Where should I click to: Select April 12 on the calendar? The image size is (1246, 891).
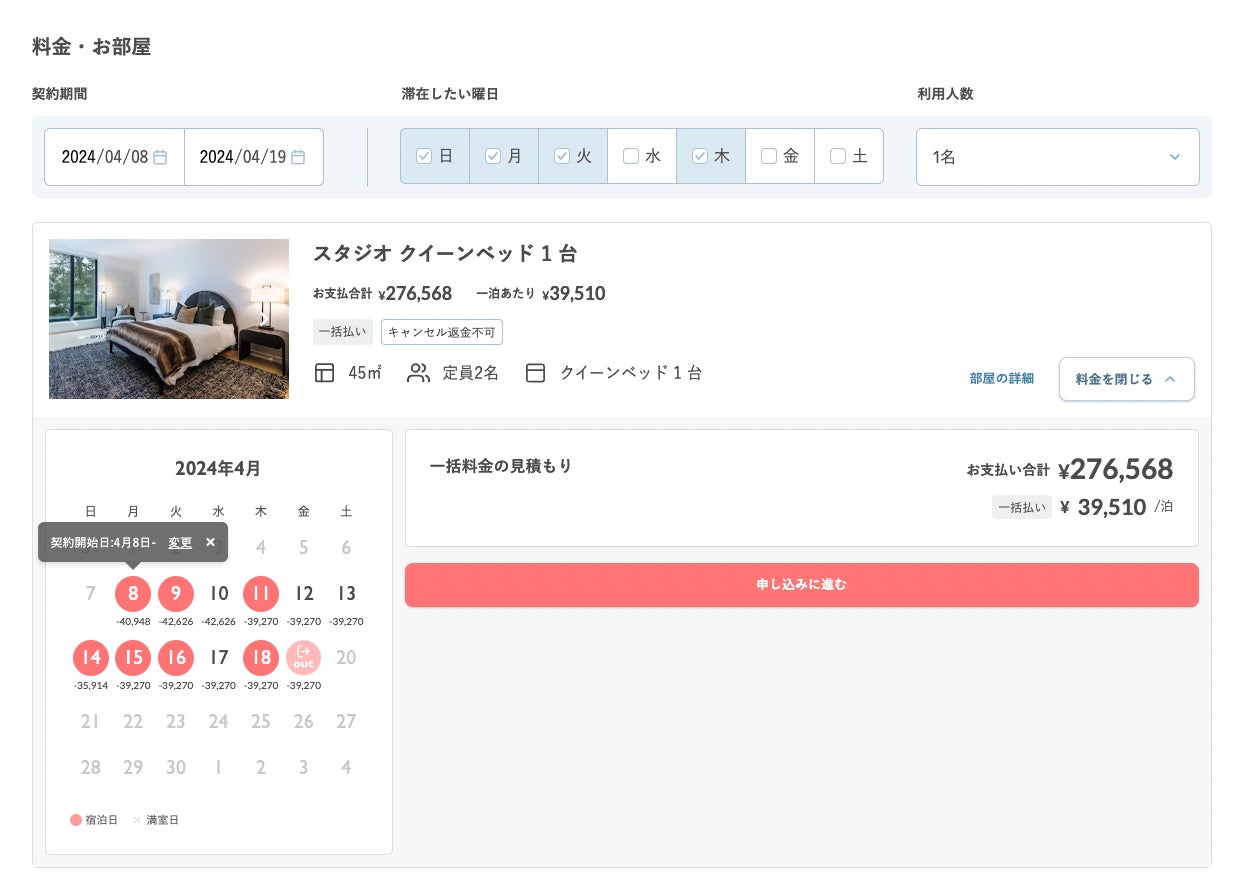[304, 593]
